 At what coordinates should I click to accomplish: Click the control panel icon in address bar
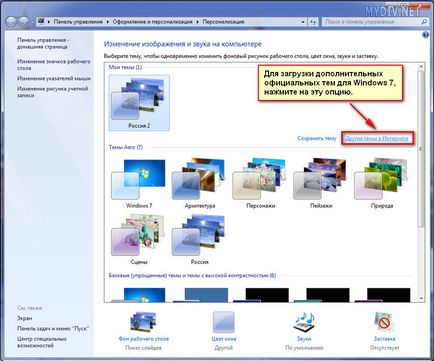pos(41,22)
